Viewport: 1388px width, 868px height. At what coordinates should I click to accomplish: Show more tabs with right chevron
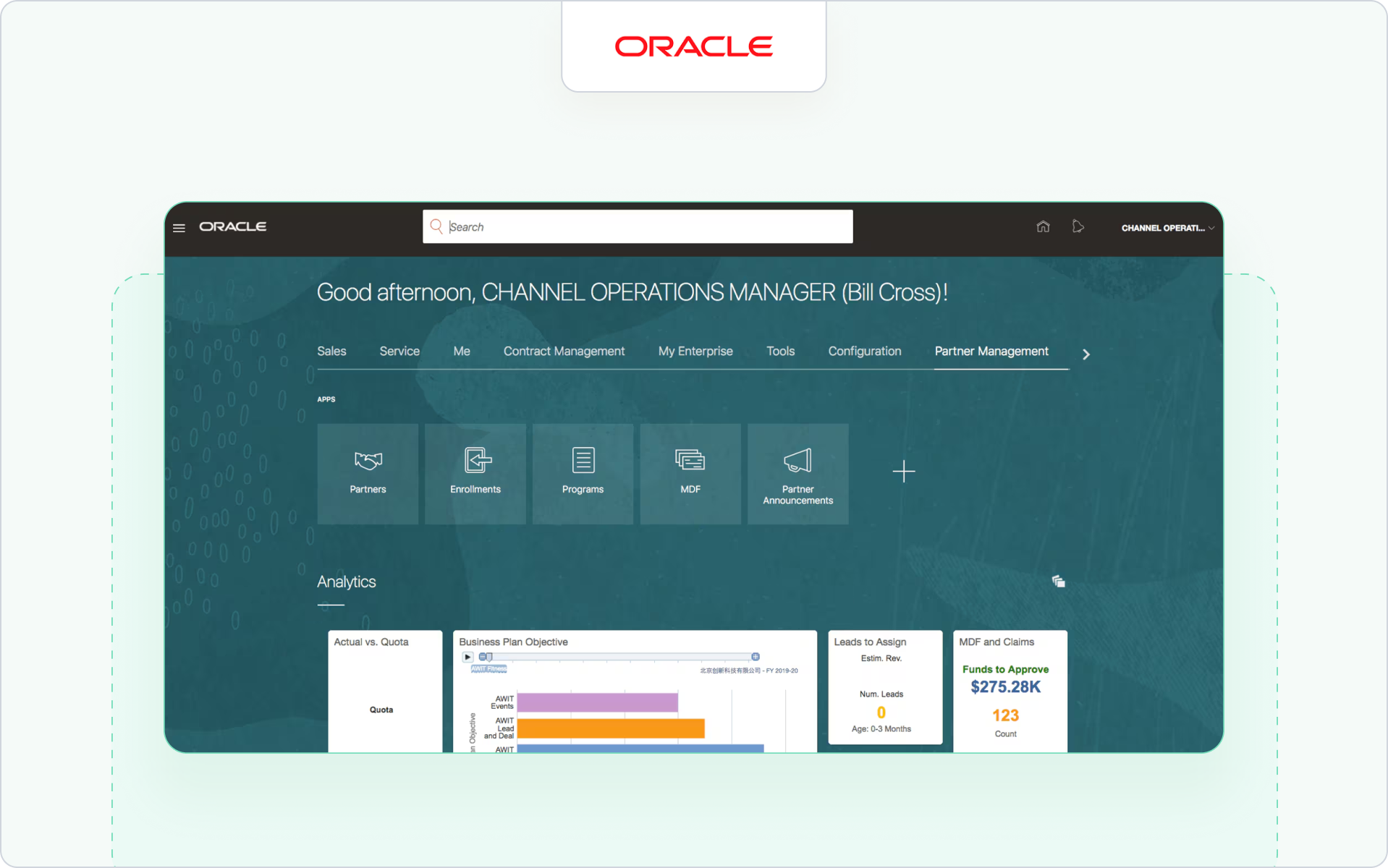pos(1086,354)
